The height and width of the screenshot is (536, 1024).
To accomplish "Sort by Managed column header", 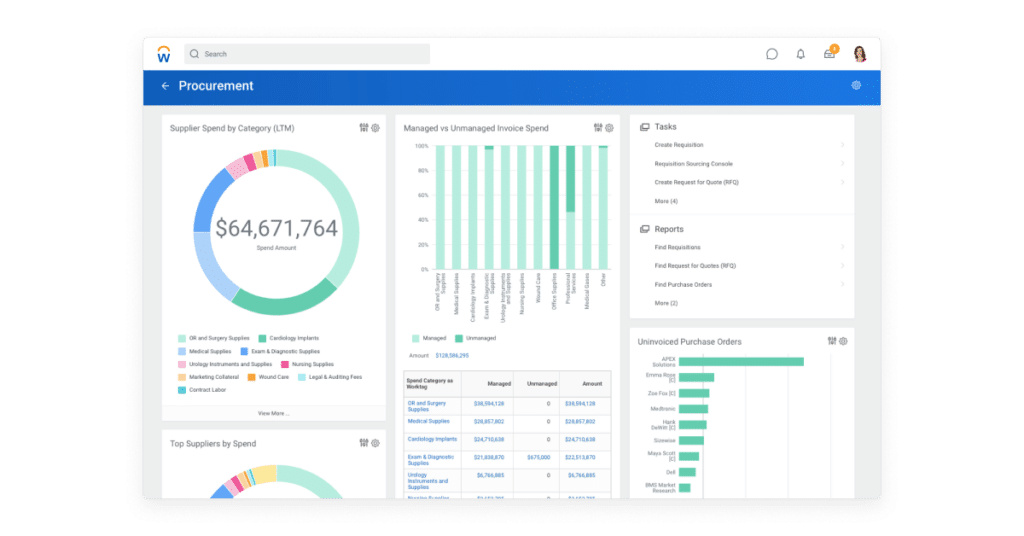I will pos(499,384).
